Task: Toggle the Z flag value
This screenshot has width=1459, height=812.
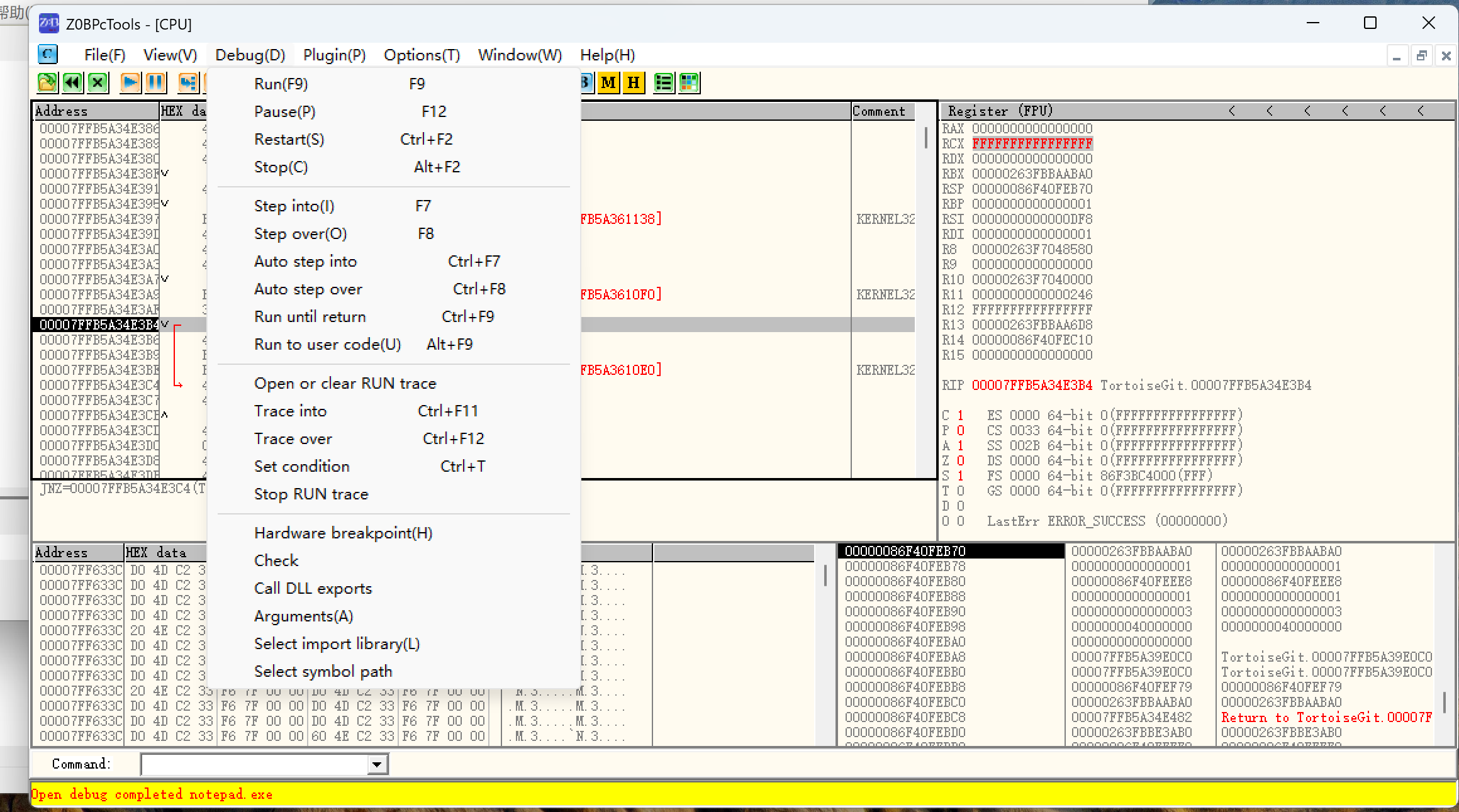Action: (960, 460)
